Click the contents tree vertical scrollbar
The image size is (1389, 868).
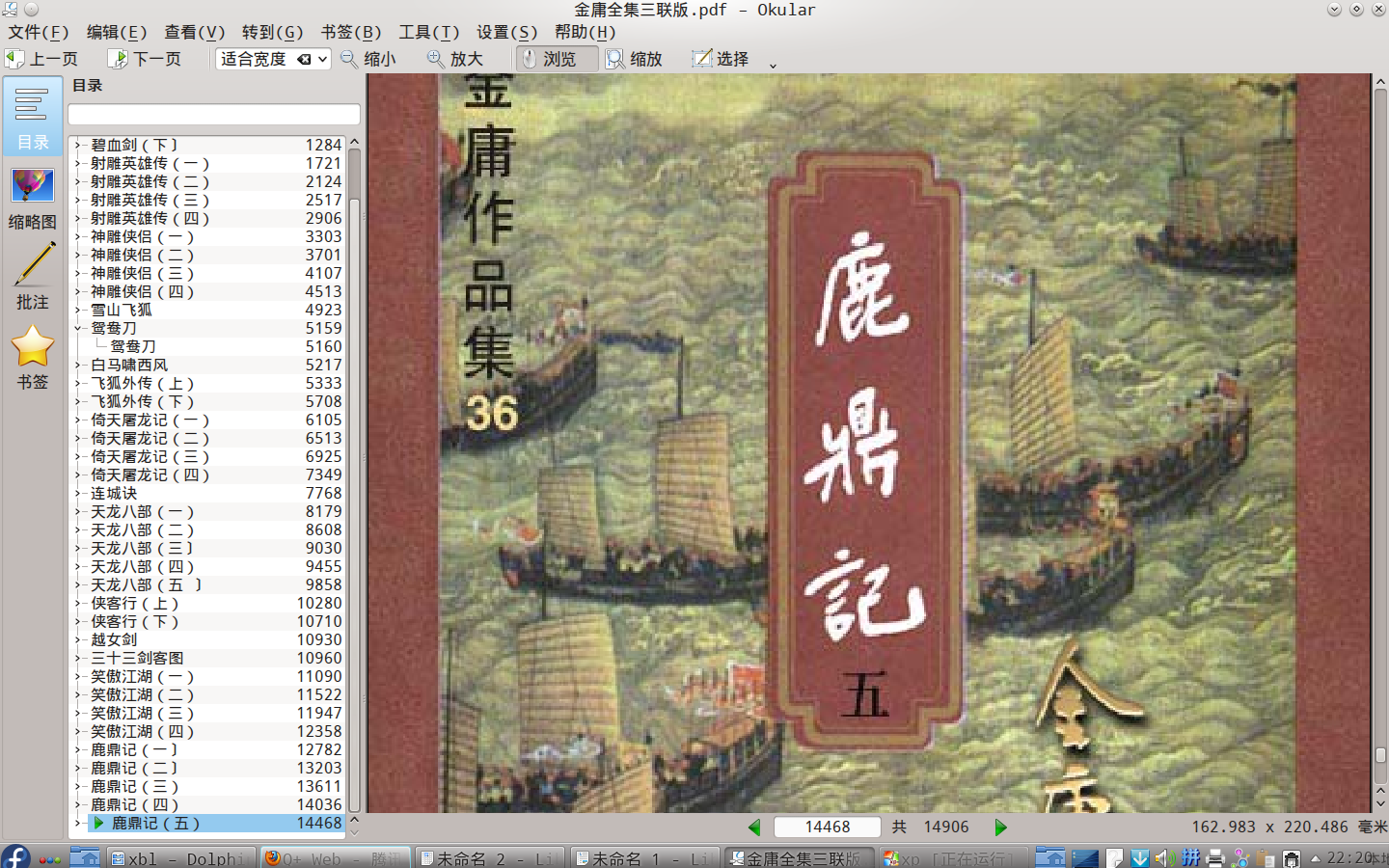click(354, 482)
